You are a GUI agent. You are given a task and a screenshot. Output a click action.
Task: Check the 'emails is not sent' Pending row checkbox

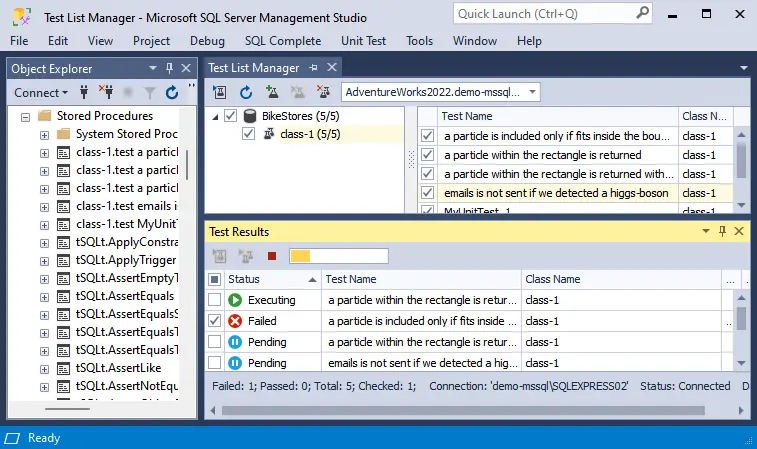(x=214, y=363)
